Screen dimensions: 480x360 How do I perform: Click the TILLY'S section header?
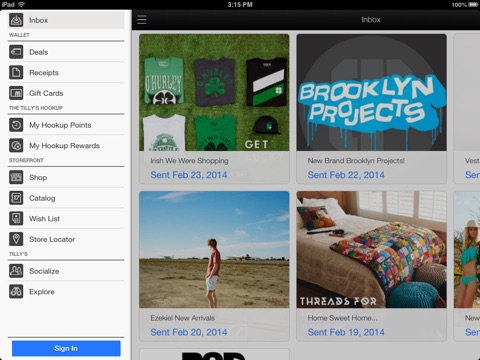point(18,254)
